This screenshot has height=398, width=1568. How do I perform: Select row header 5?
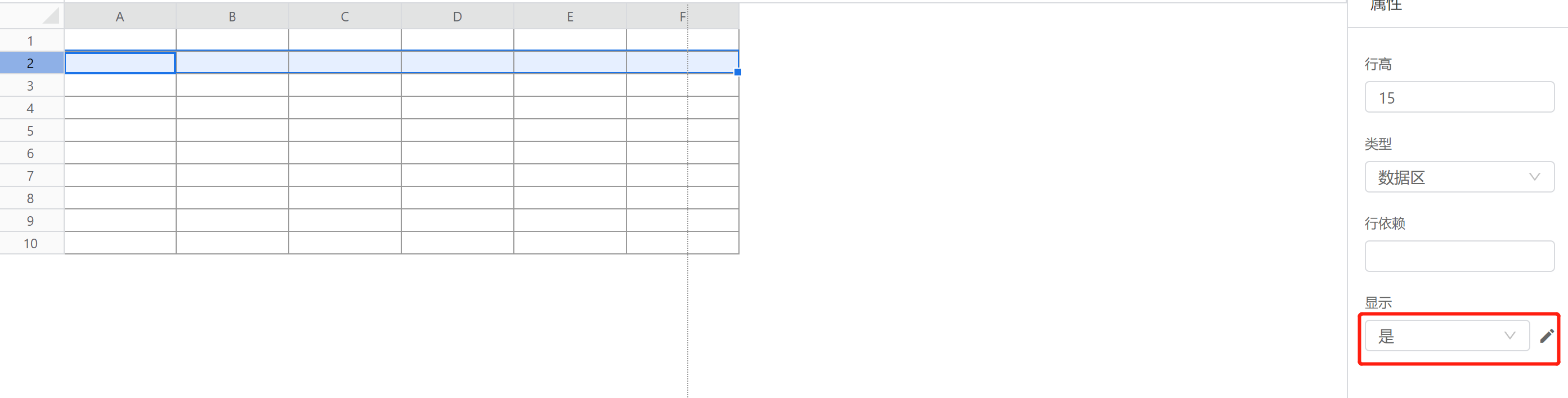pyautogui.click(x=32, y=130)
